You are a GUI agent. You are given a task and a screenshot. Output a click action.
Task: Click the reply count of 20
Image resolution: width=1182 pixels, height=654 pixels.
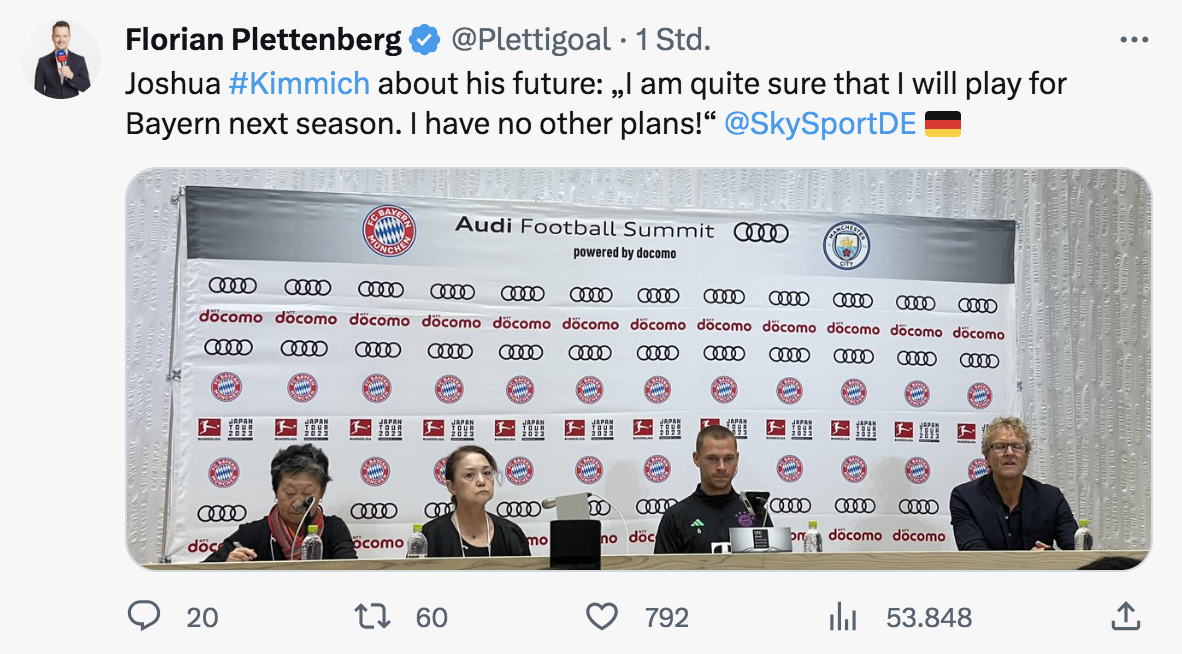pos(202,618)
